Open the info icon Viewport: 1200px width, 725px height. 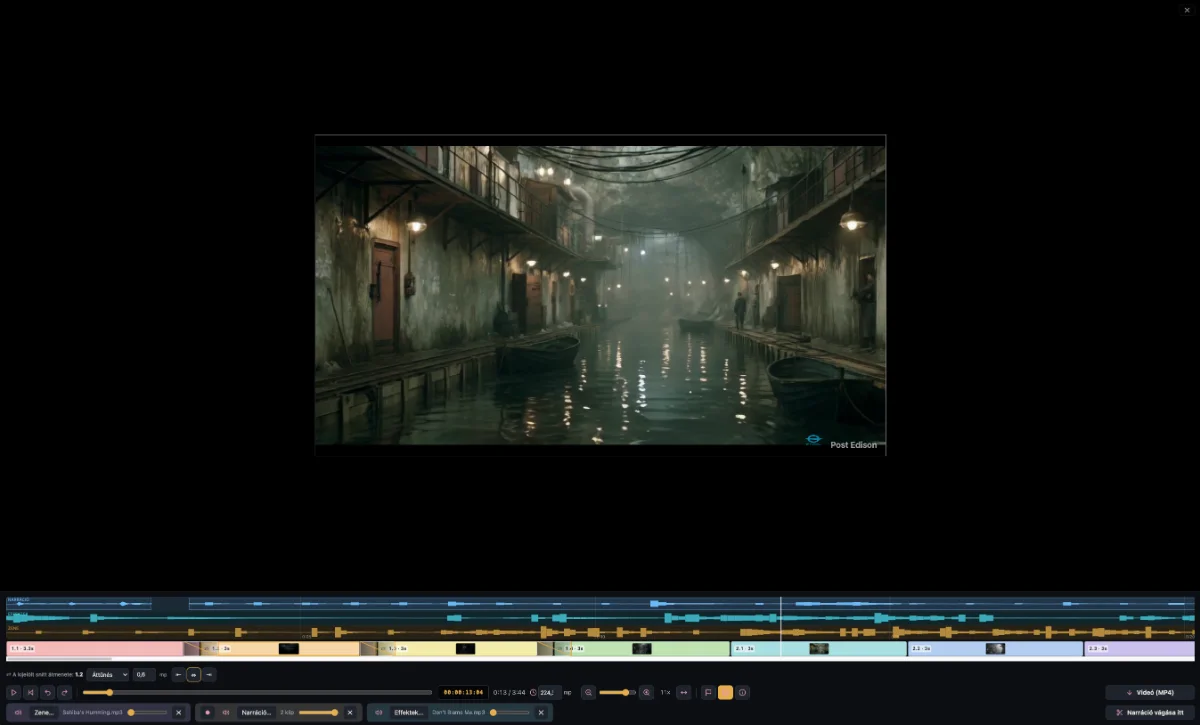coord(742,692)
